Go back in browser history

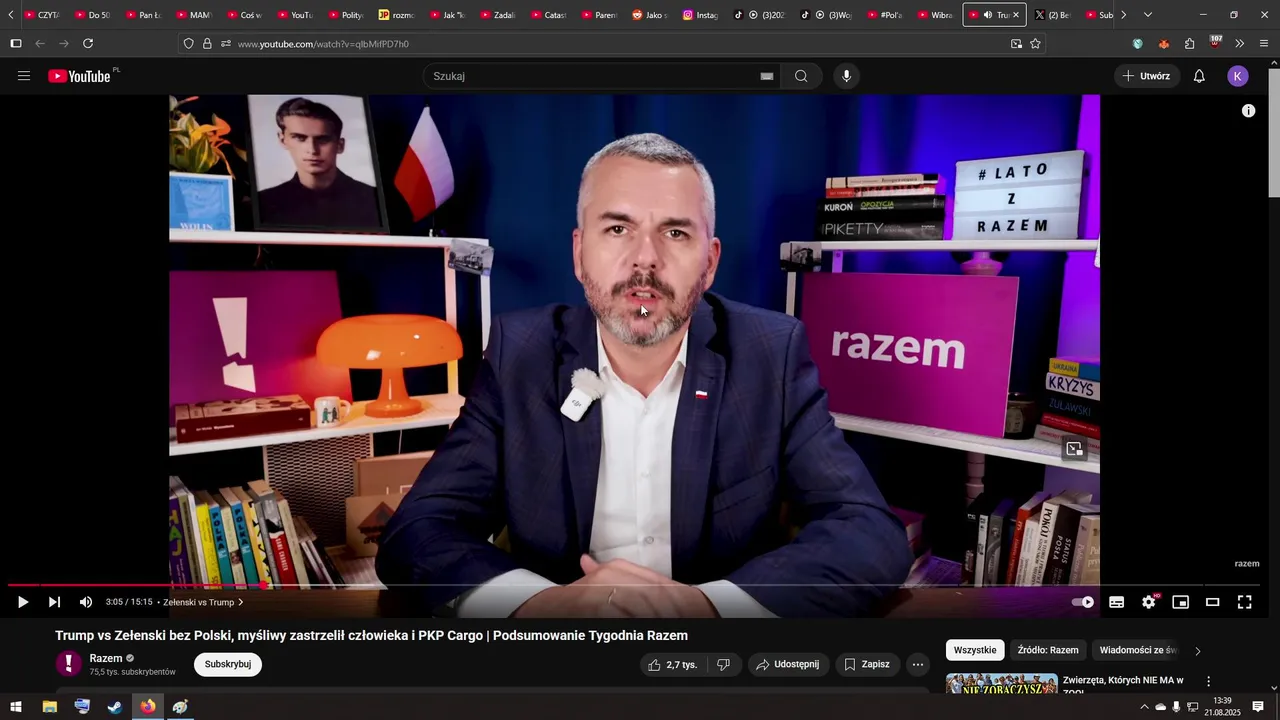pos(40,44)
